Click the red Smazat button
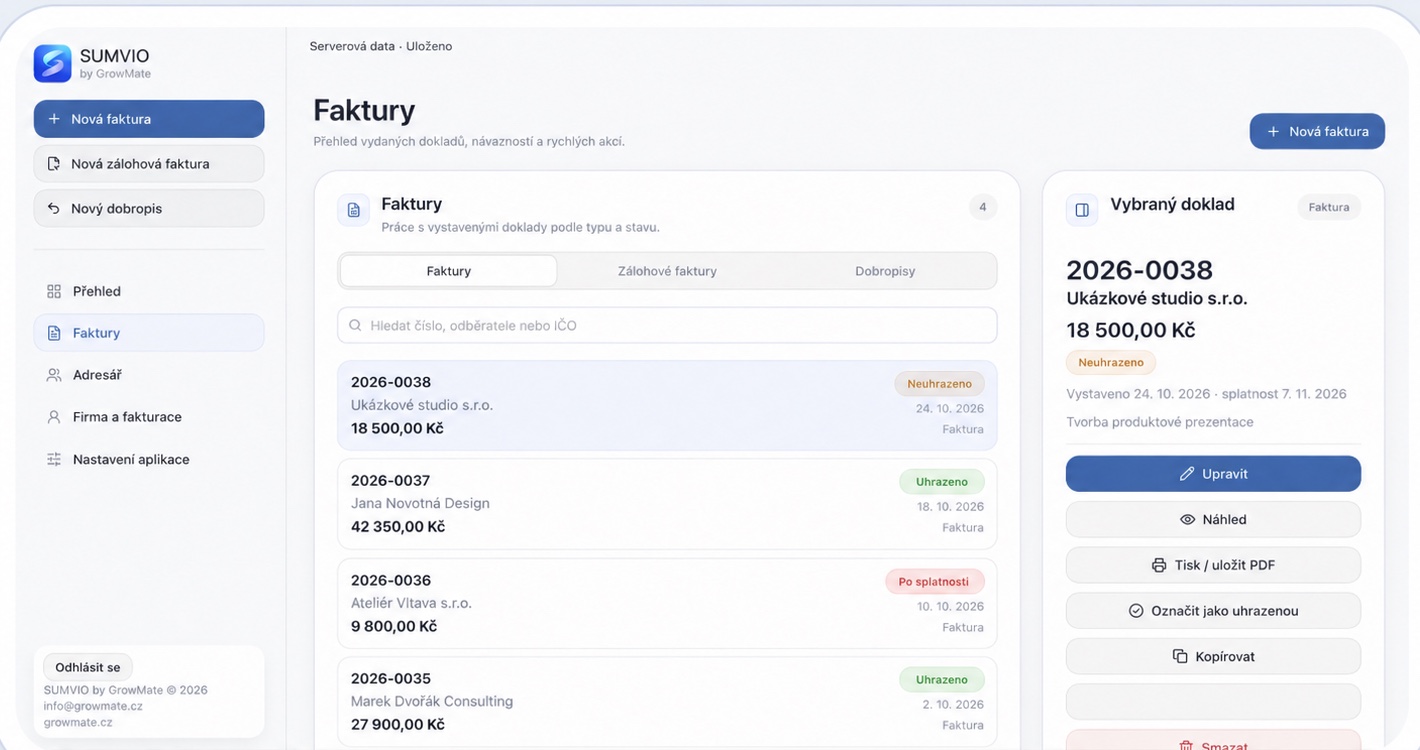This screenshot has height=750, width=1420. click(1213, 740)
